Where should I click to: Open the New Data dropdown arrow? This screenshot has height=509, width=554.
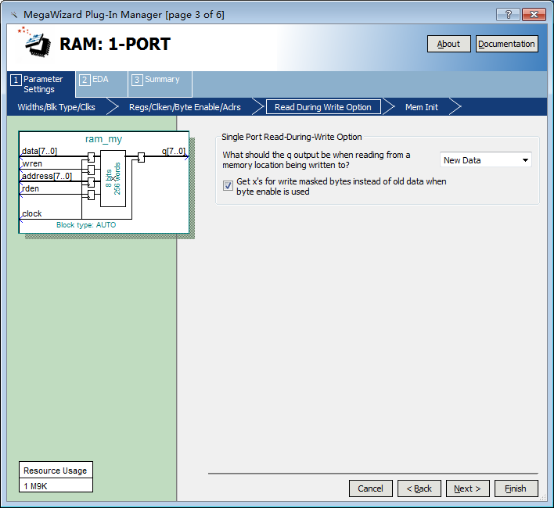tap(525, 160)
